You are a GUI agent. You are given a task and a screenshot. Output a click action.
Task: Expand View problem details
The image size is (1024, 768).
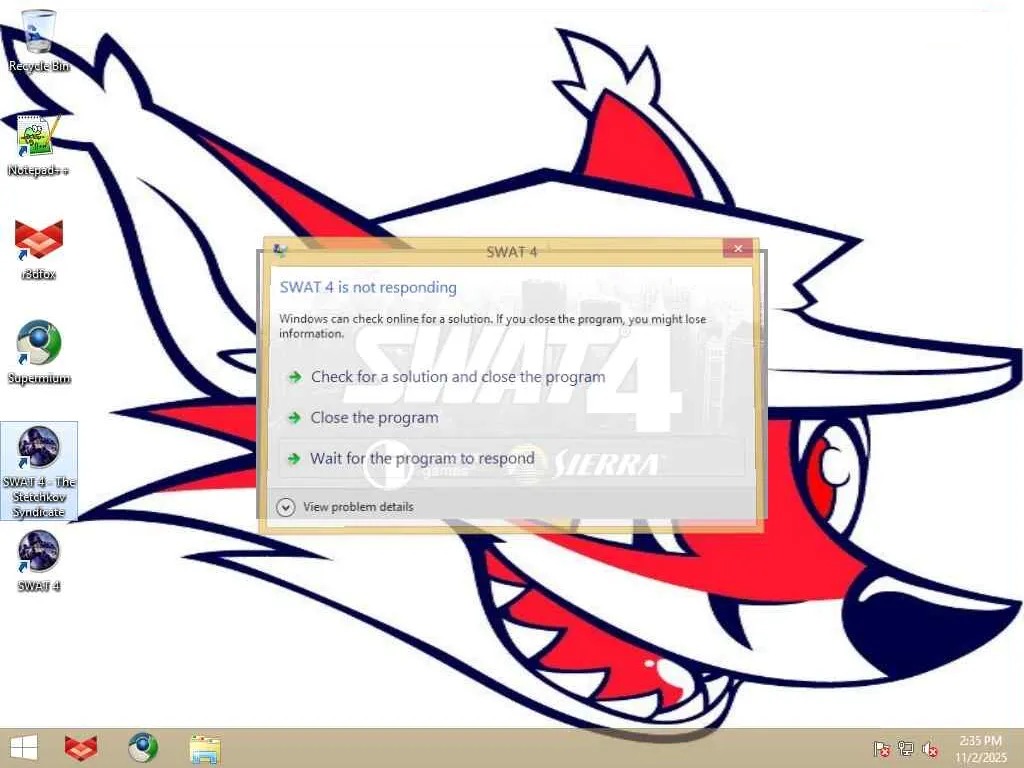(x=345, y=507)
